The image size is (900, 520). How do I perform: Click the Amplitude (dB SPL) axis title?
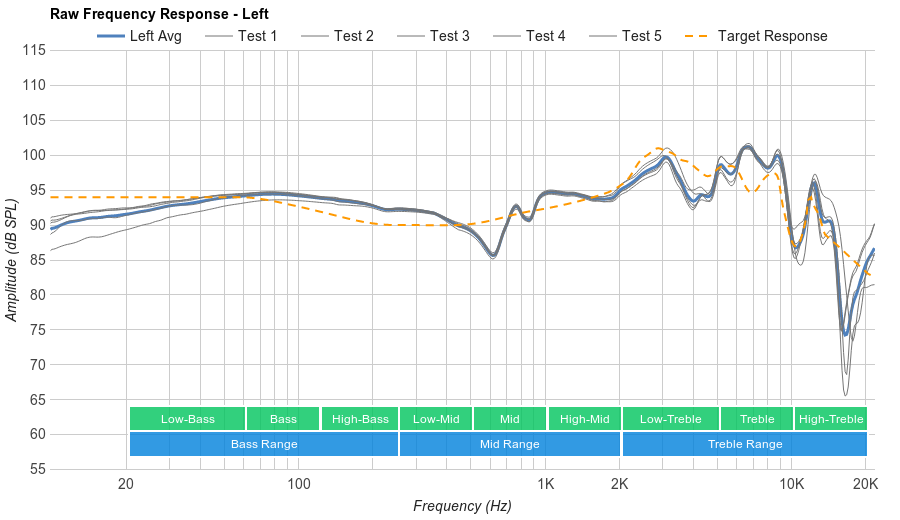tap(12, 260)
